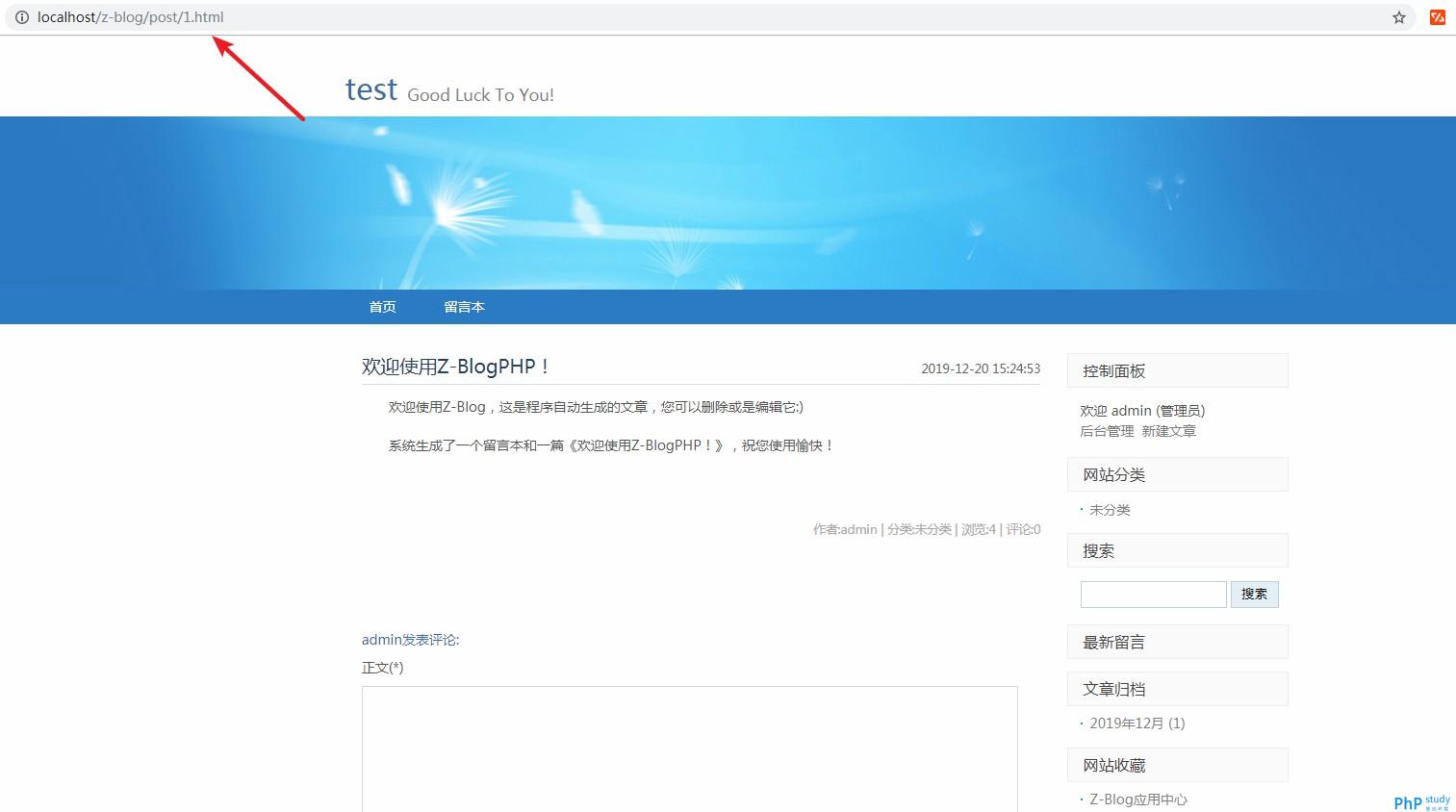The height and width of the screenshot is (812, 1456).
Task: Click the sidebar search text box
Action: (x=1153, y=595)
